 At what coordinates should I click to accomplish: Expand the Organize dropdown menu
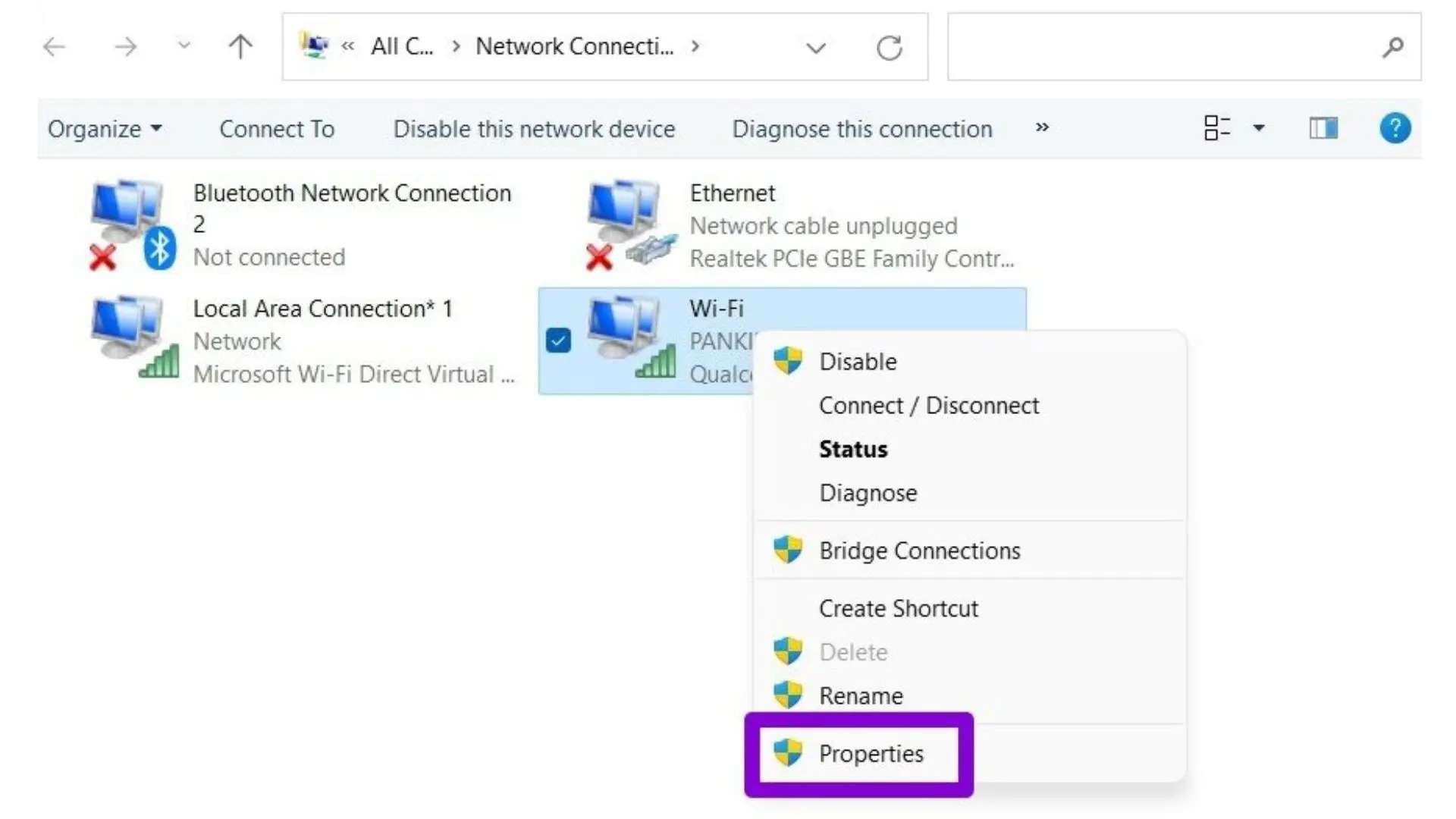(105, 129)
